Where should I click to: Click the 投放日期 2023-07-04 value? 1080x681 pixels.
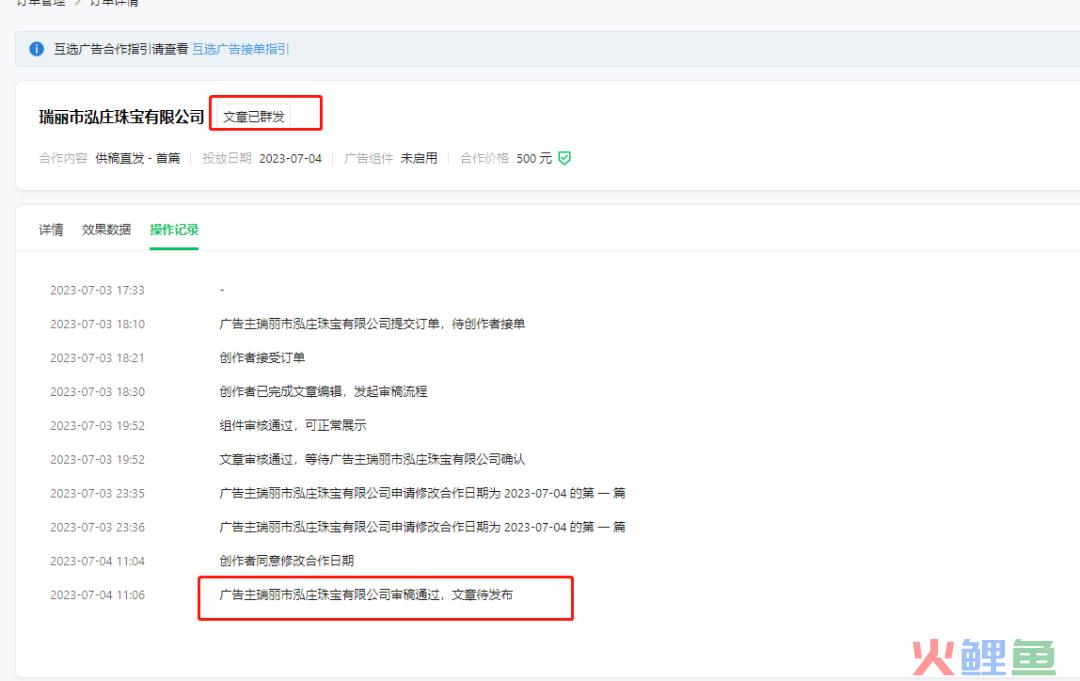(290, 158)
